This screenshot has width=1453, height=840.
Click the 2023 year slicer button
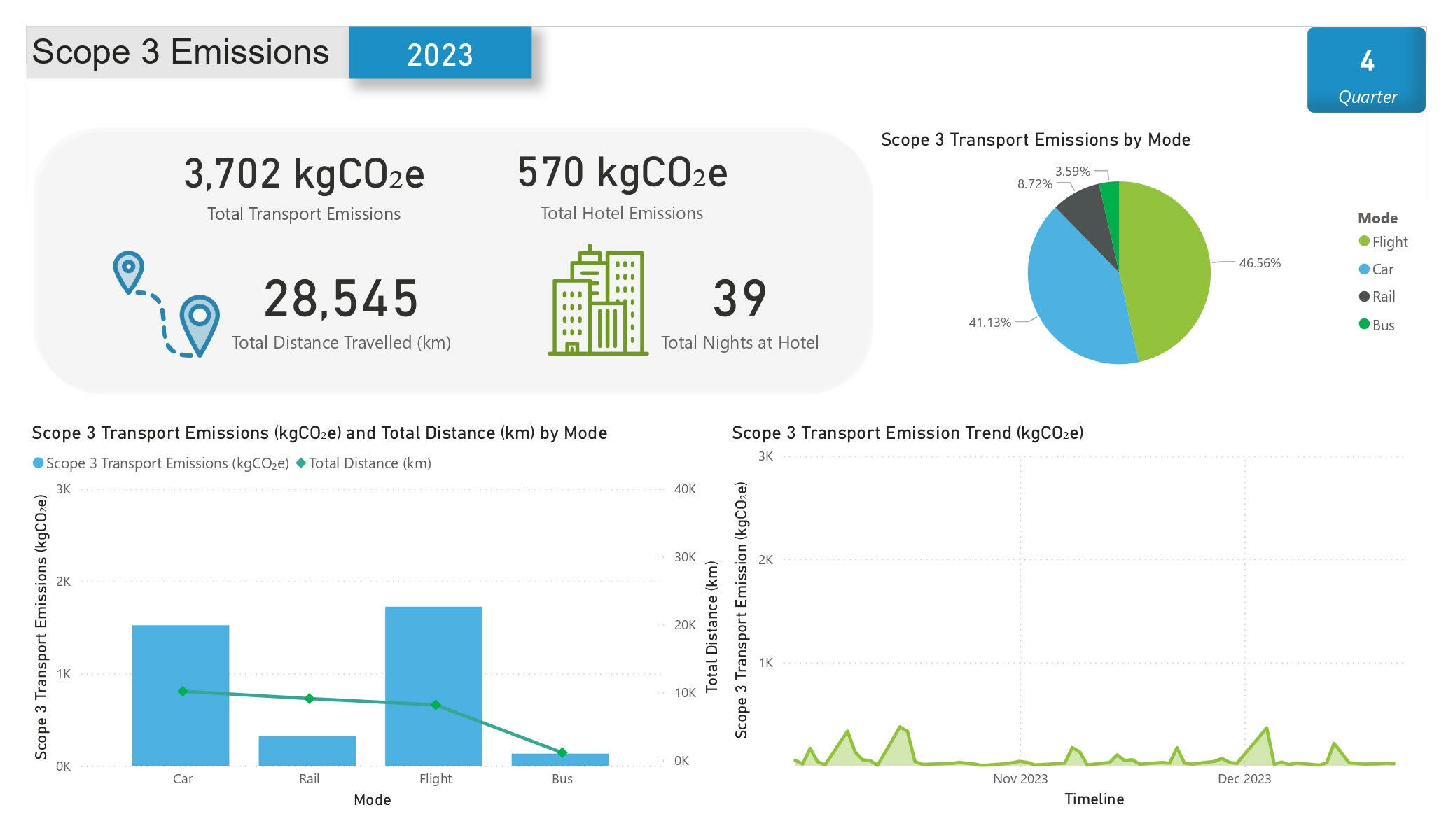click(440, 54)
